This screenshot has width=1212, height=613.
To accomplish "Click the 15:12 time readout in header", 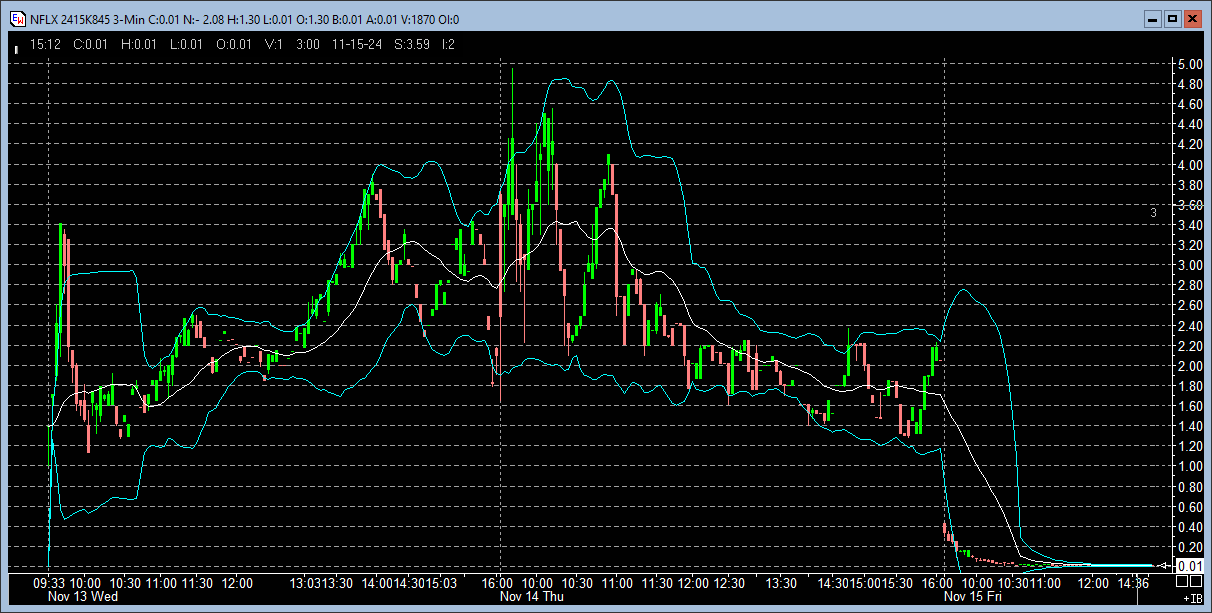I will tap(47, 44).
